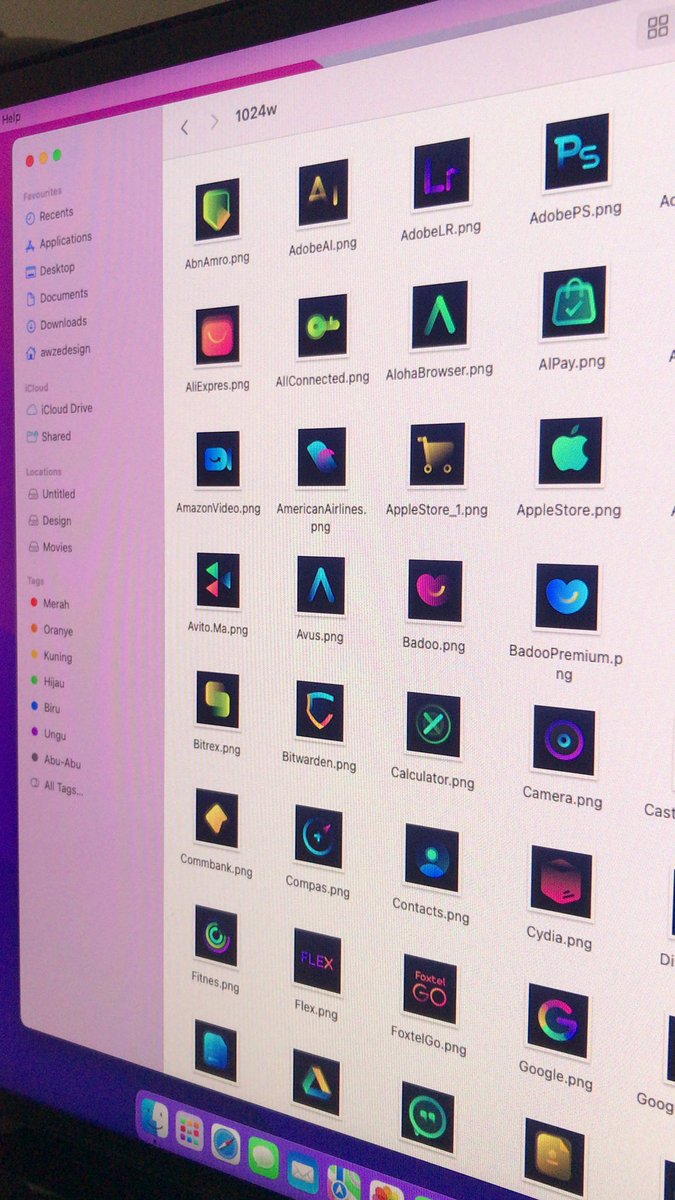Open Messages from the Dock
Image resolution: width=675 pixels, height=1200 pixels.
263,1158
